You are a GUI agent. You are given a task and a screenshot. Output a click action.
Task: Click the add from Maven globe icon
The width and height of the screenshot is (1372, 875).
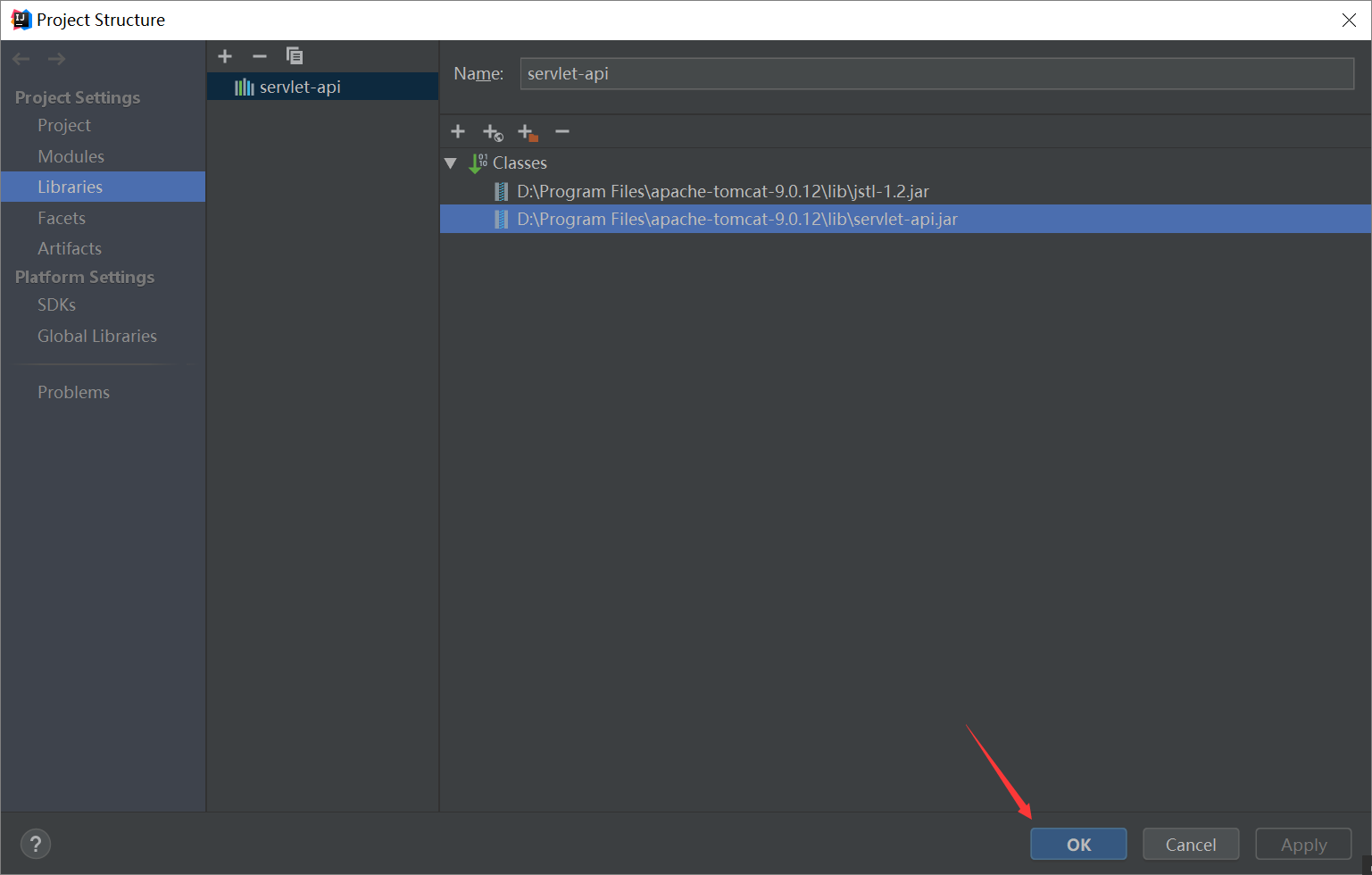[x=492, y=131]
